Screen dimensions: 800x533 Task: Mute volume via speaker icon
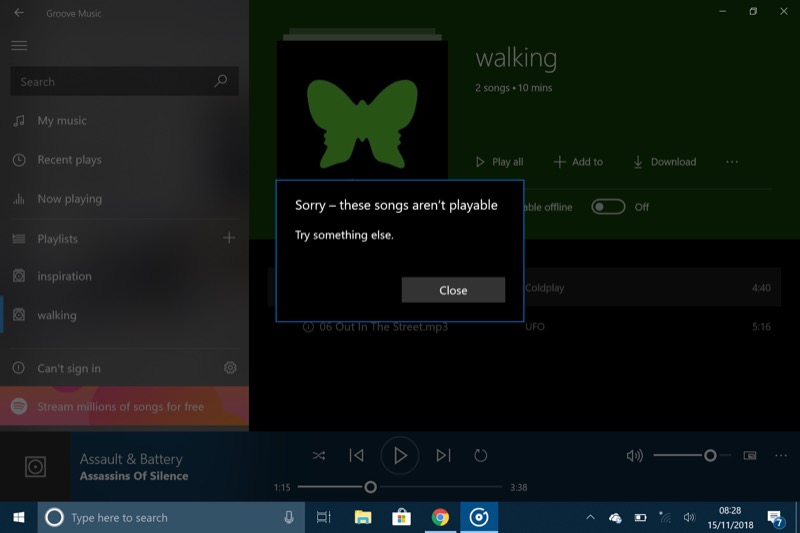pyautogui.click(x=634, y=455)
